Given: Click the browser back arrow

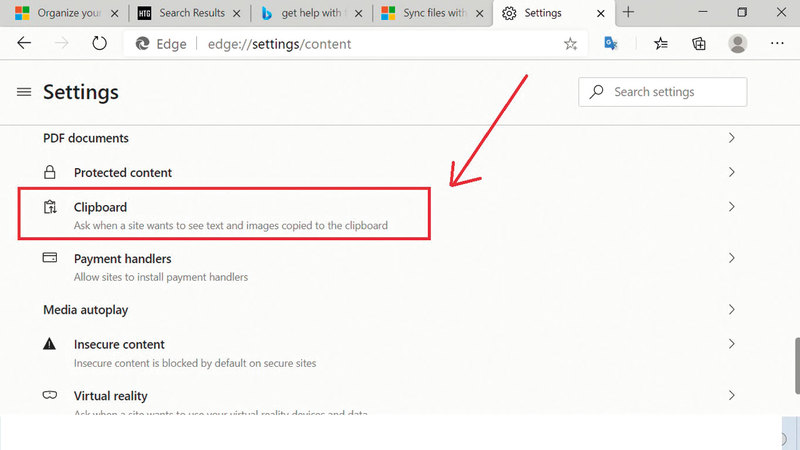Looking at the screenshot, I should coord(24,44).
